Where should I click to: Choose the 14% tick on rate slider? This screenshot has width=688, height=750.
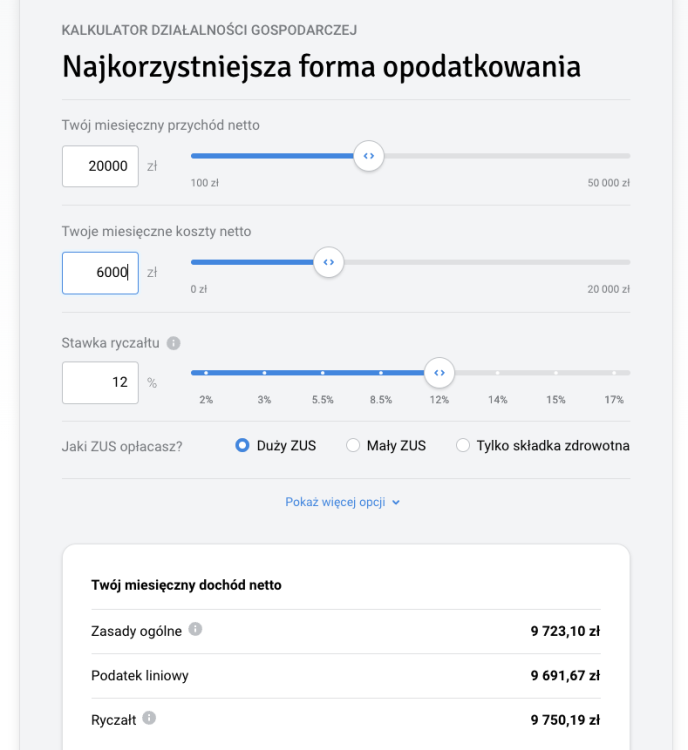(497, 373)
